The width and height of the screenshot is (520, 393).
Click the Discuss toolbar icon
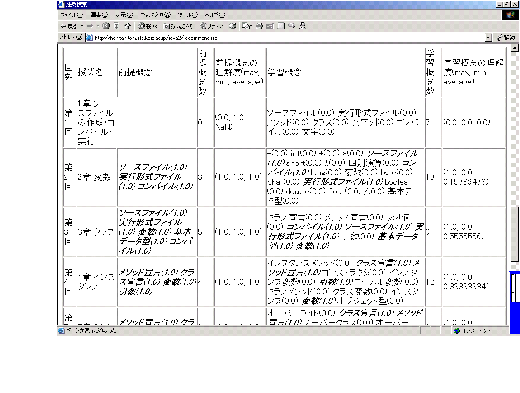[281, 26]
